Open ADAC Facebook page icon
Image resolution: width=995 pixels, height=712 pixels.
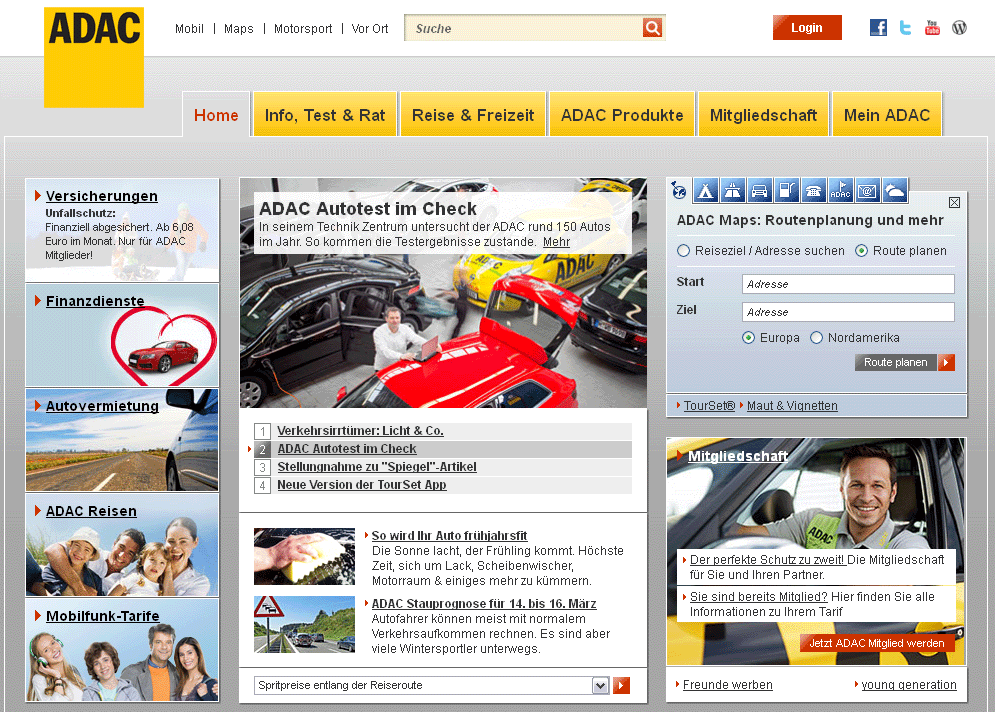tap(878, 27)
